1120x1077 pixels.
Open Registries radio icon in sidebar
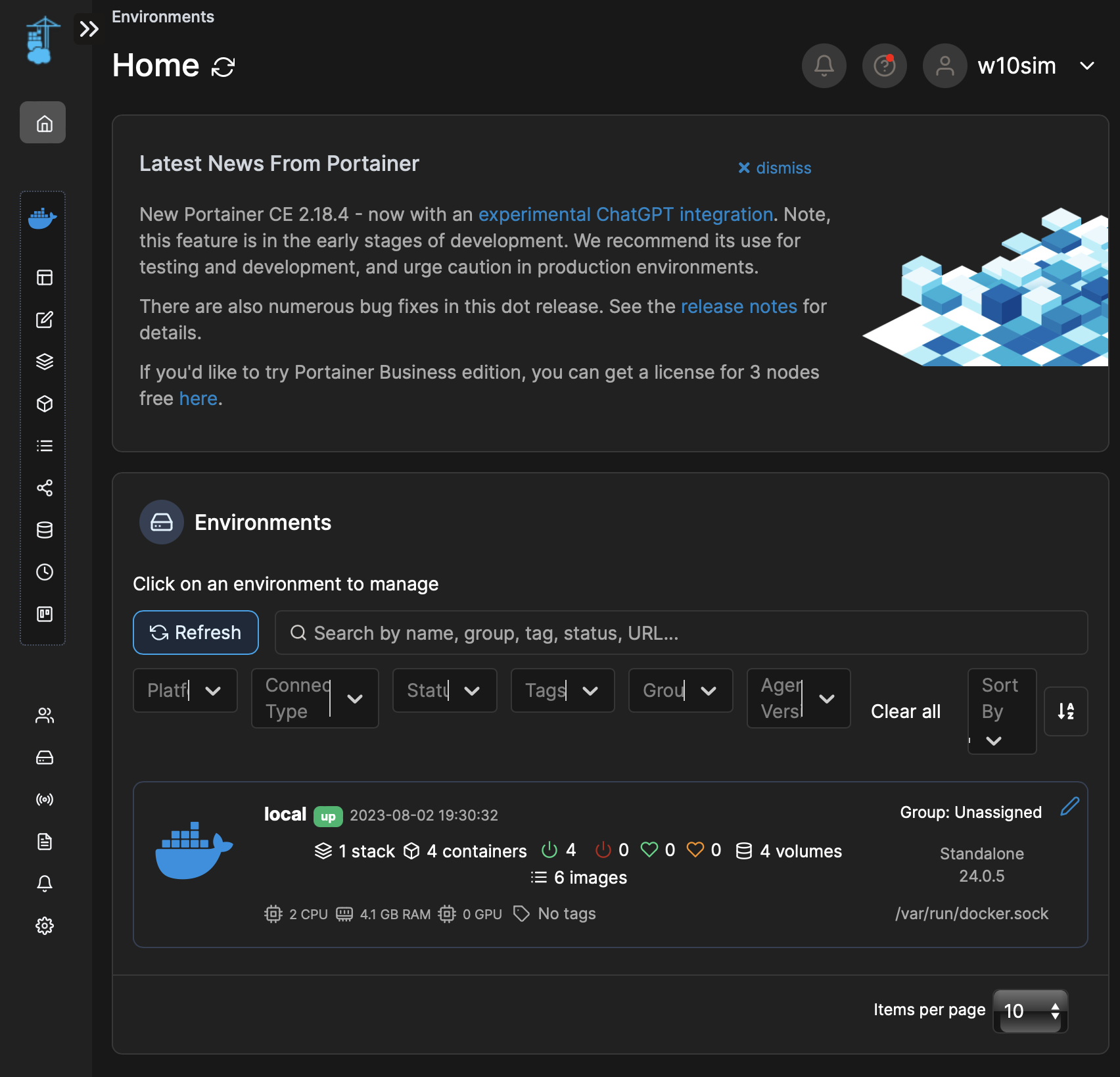pyautogui.click(x=44, y=800)
